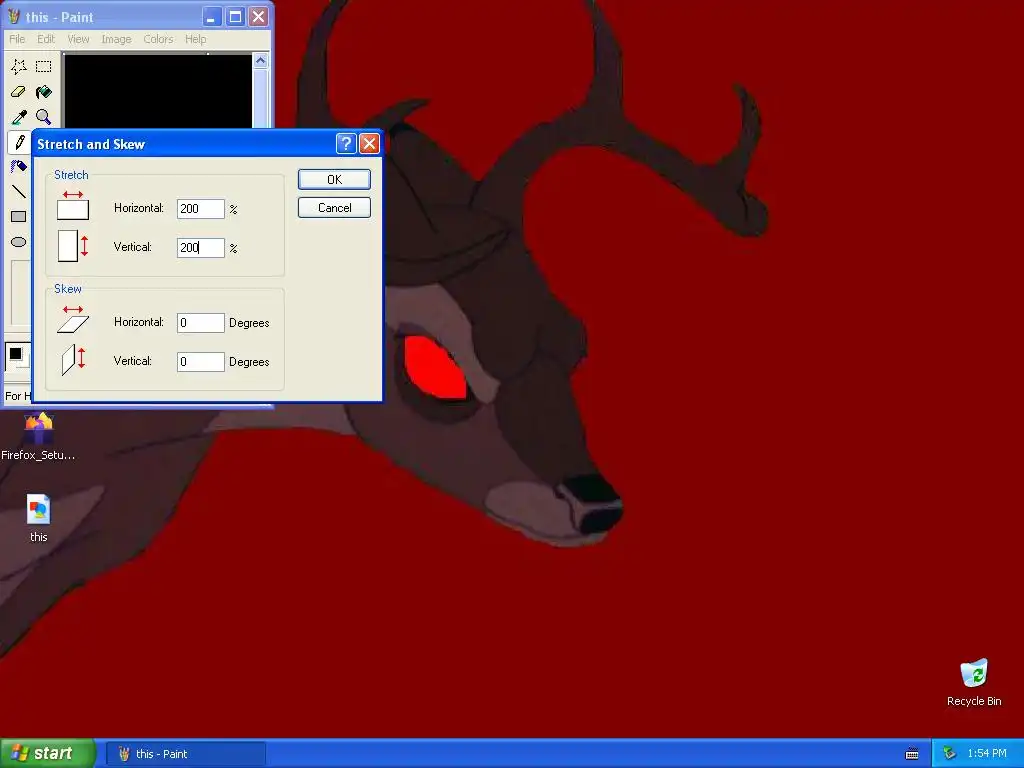Select the 'this' image file on desktop
This screenshot has height=768, width=1024.
pos(38,518)
